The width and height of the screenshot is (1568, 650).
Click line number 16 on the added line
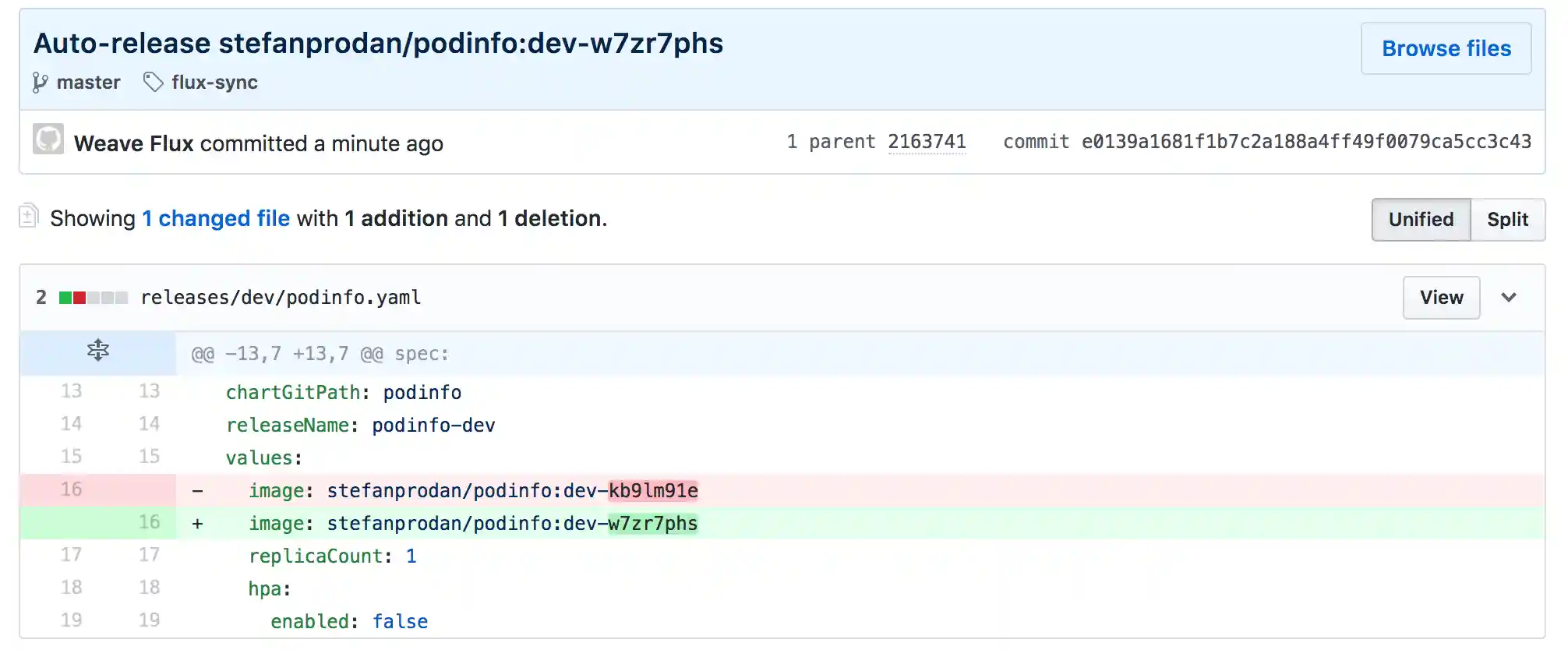coord(149,523)
